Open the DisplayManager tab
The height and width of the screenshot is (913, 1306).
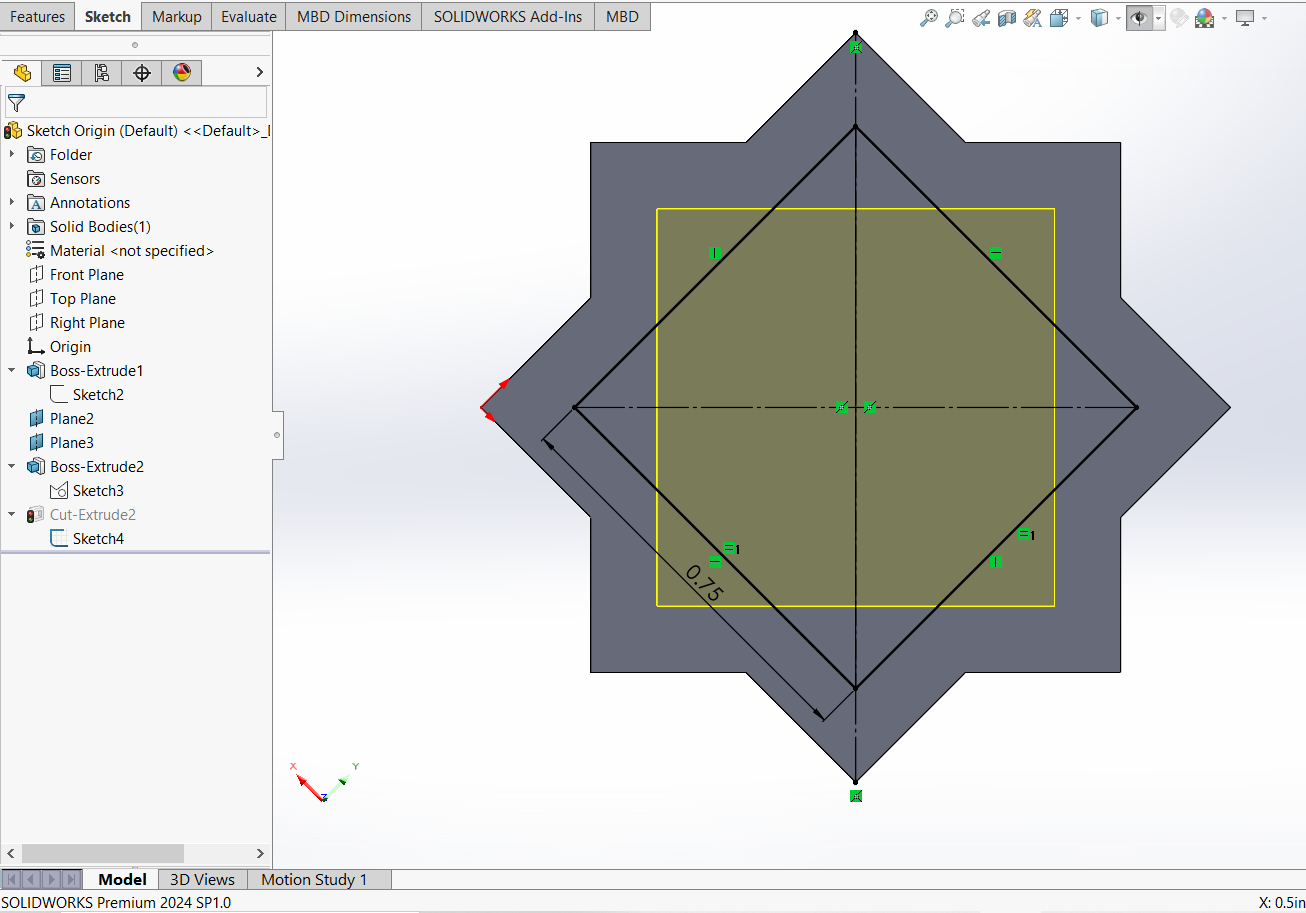(x=182, y=72)
